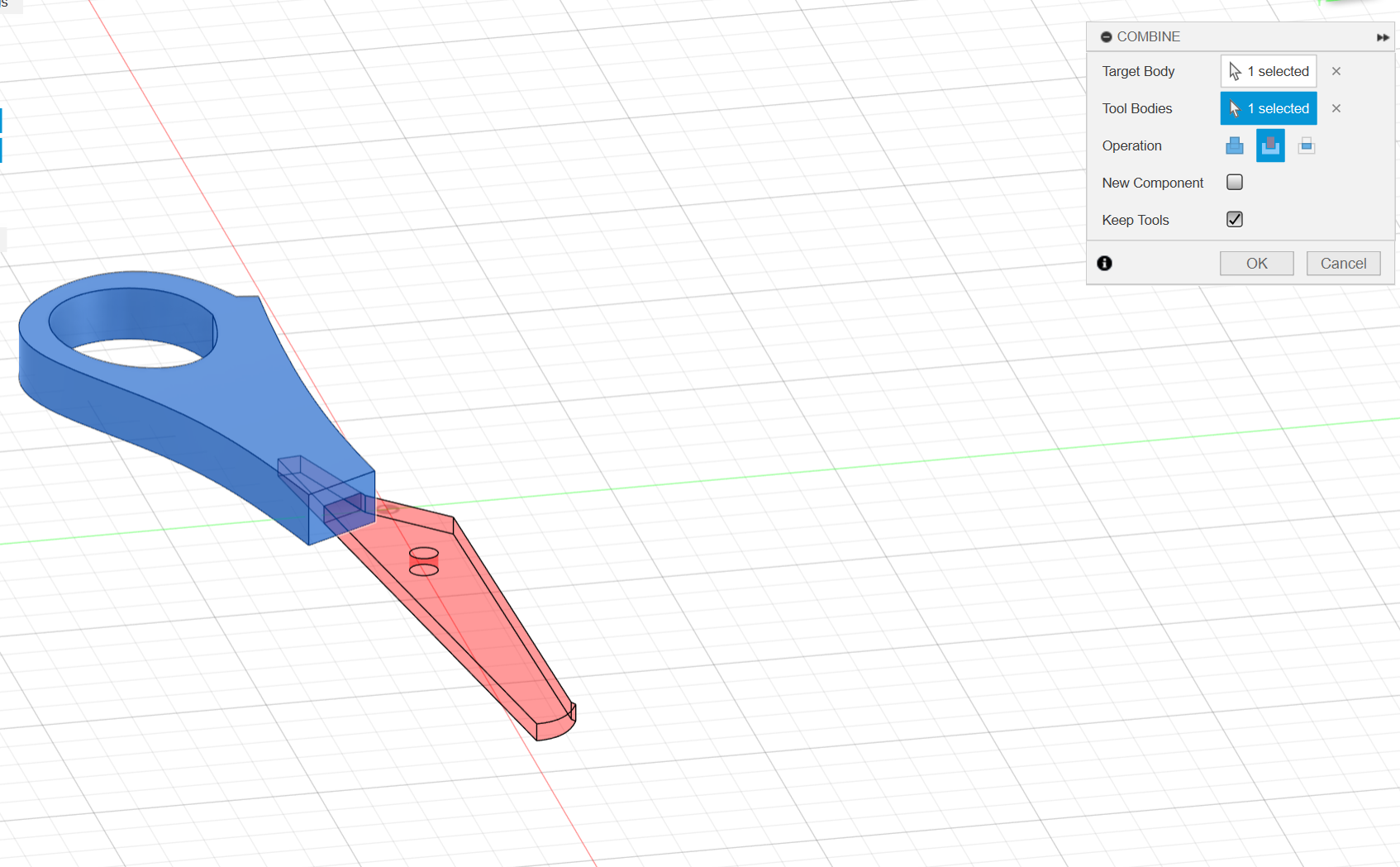The height and width of the screenshot is (867, 1400).
Task: Click the COMBINE dialog title text
Action: coord(1148,36)
